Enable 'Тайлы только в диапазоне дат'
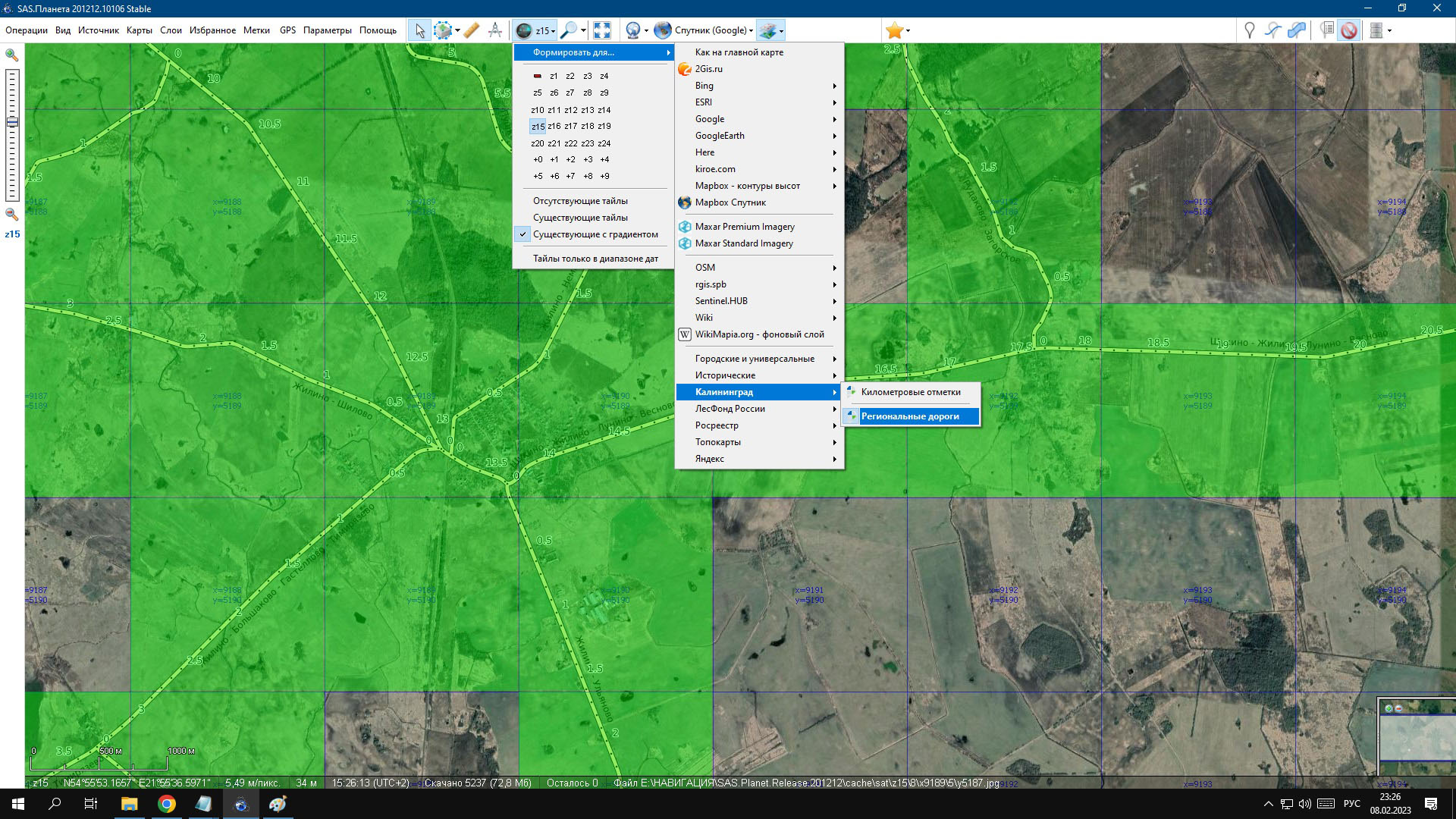 coord(595,259)
